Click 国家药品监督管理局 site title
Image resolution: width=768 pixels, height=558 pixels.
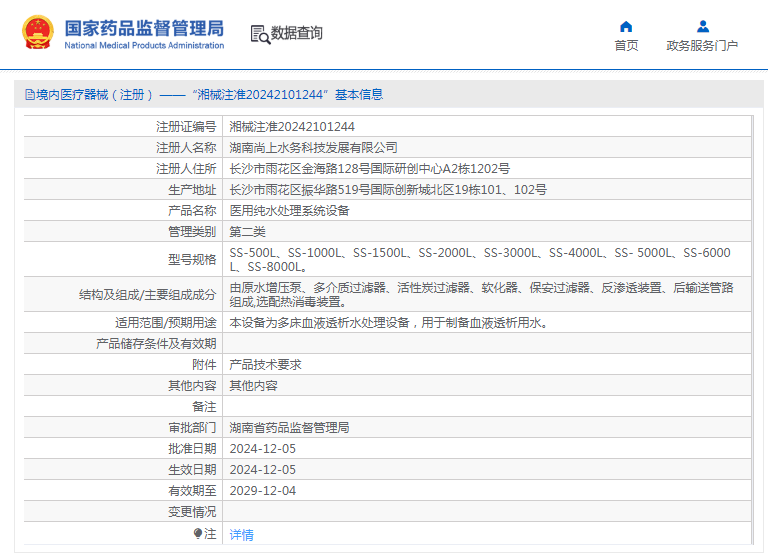[144, 28]
